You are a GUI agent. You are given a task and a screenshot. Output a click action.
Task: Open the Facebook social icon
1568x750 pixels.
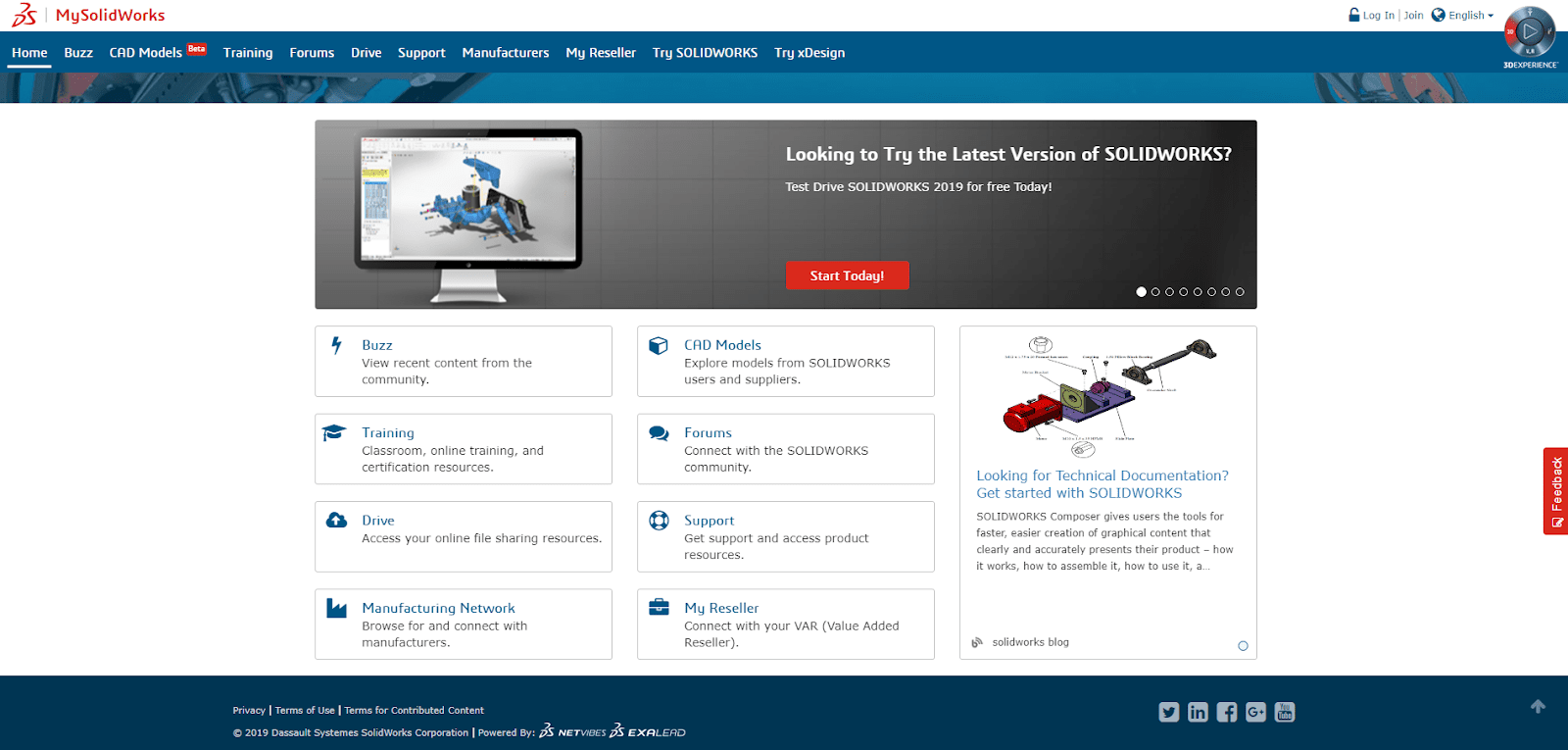(1227, 712)
